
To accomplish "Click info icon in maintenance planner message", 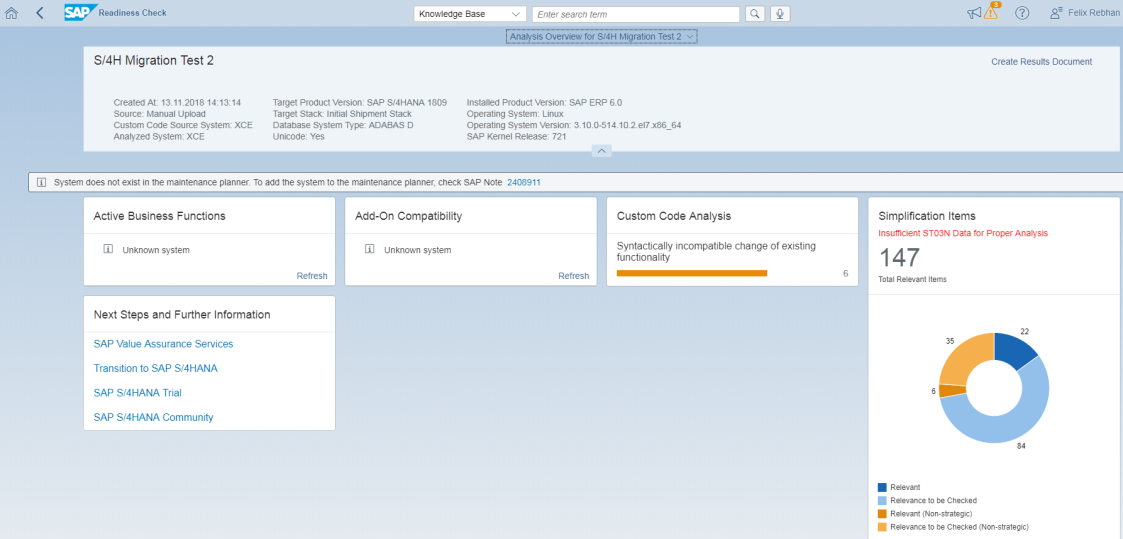I will click(x=42, y=183).
